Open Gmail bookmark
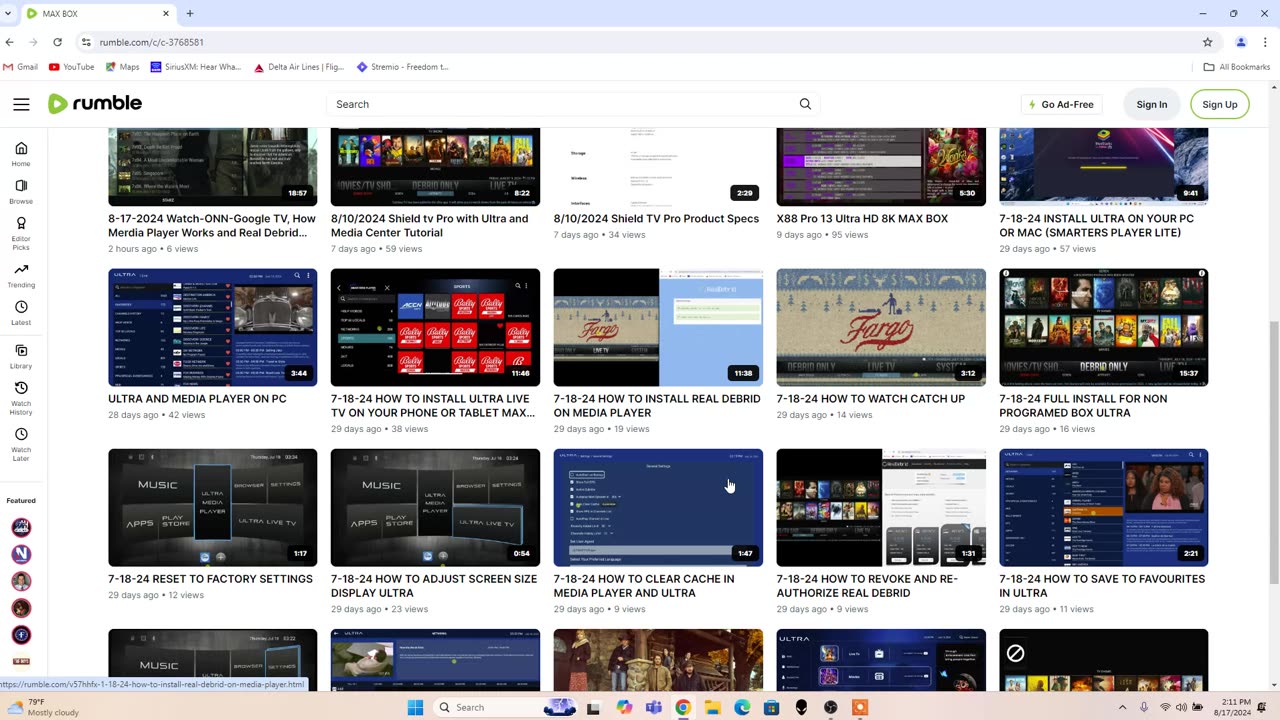Viewport: 1280px width, 720px height. (21, 67)
